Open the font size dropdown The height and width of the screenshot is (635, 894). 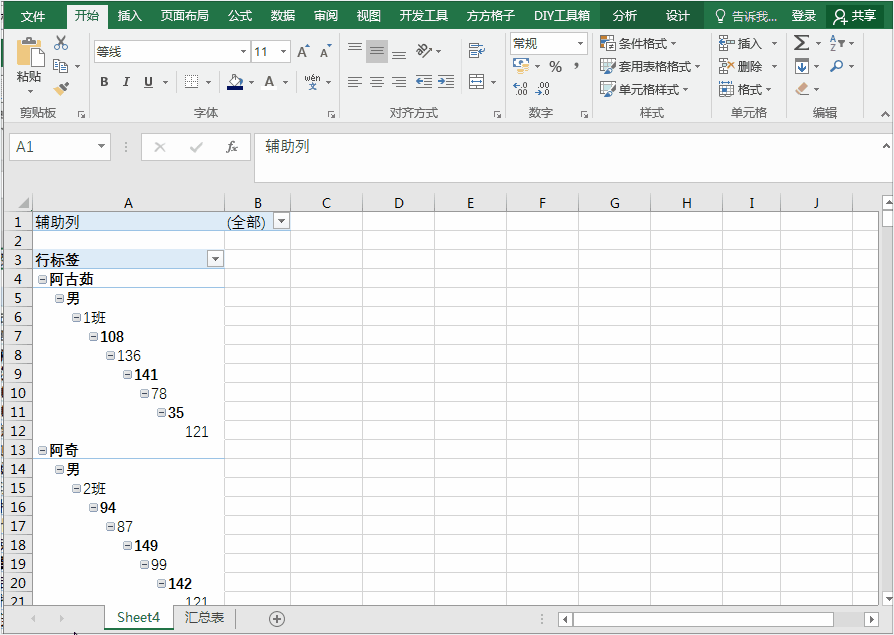click(x=283, y=52)
